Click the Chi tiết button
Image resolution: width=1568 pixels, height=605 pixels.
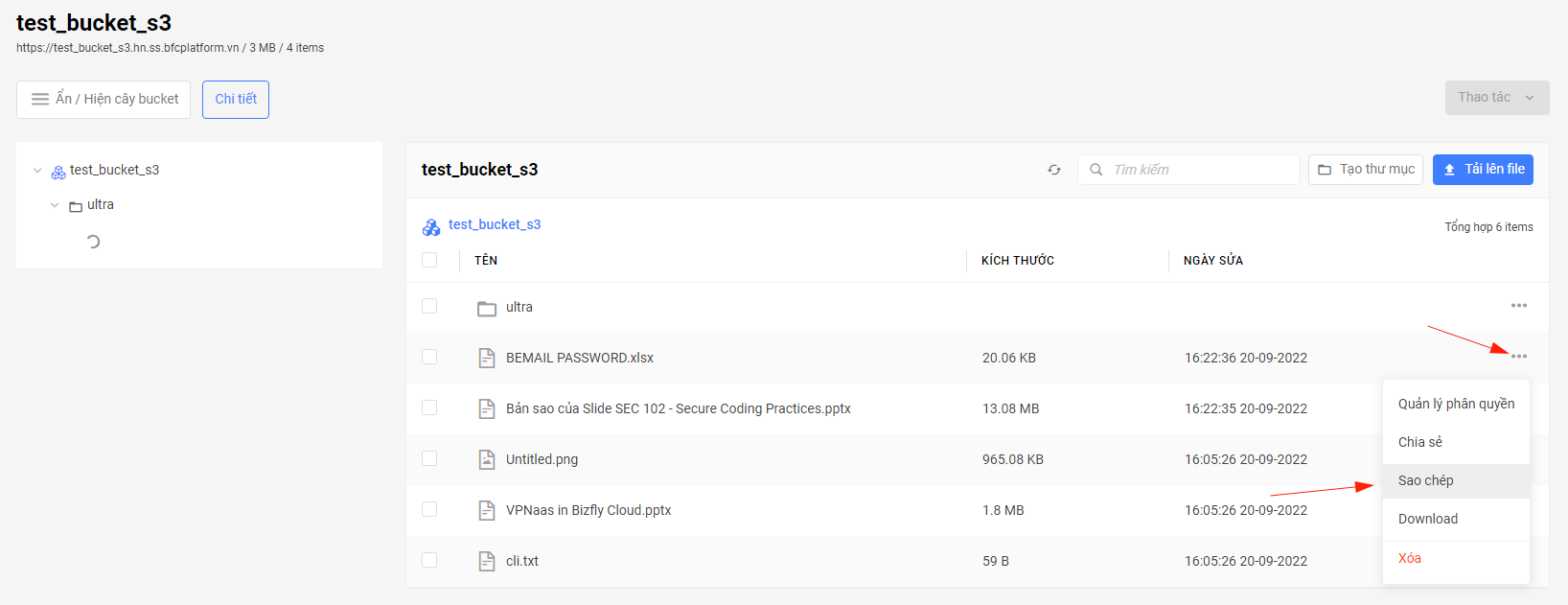coord(236,100)
